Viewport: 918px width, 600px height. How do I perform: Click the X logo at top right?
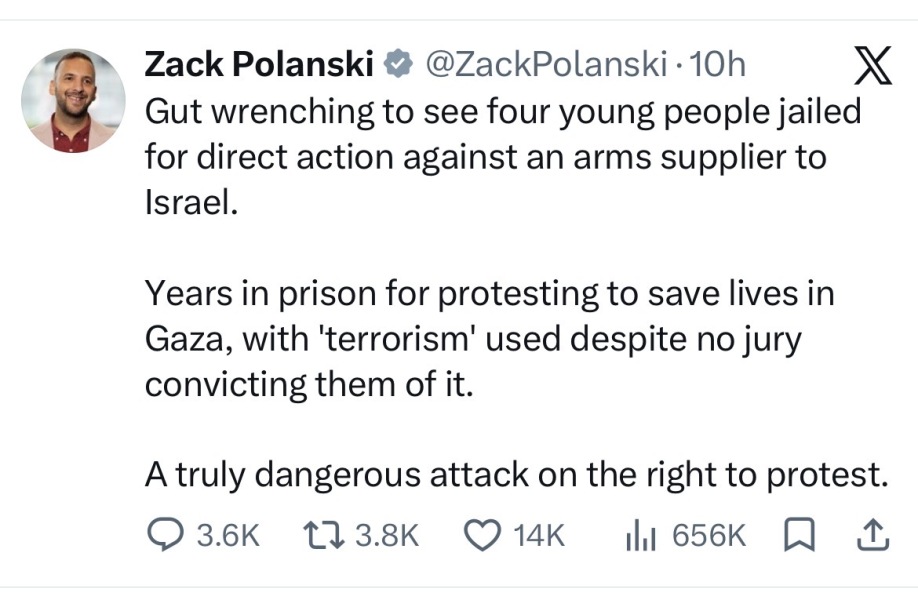point(873,65)
